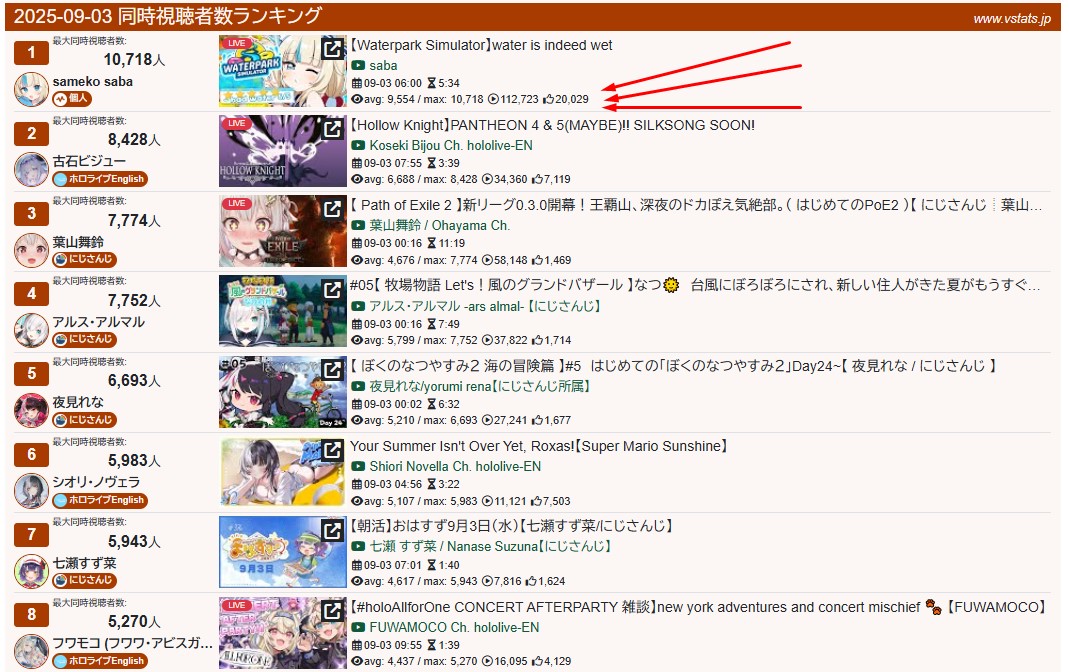1069x672 pixels.
Task: Click name 古石ビジュー
Action: pos(89,162)
